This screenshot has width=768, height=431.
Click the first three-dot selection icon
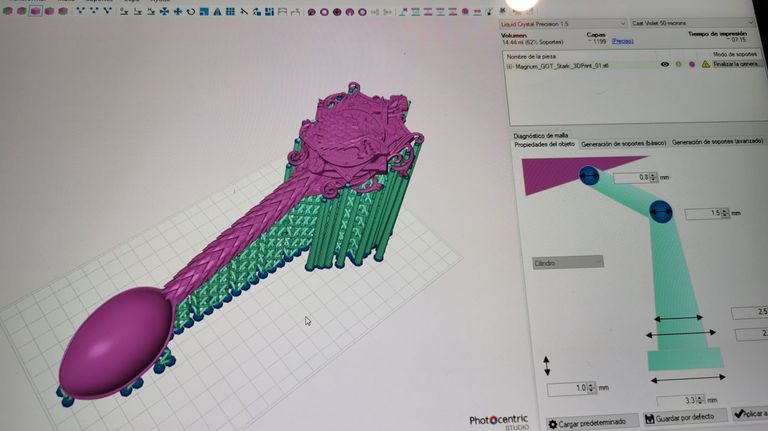[80, 11]
